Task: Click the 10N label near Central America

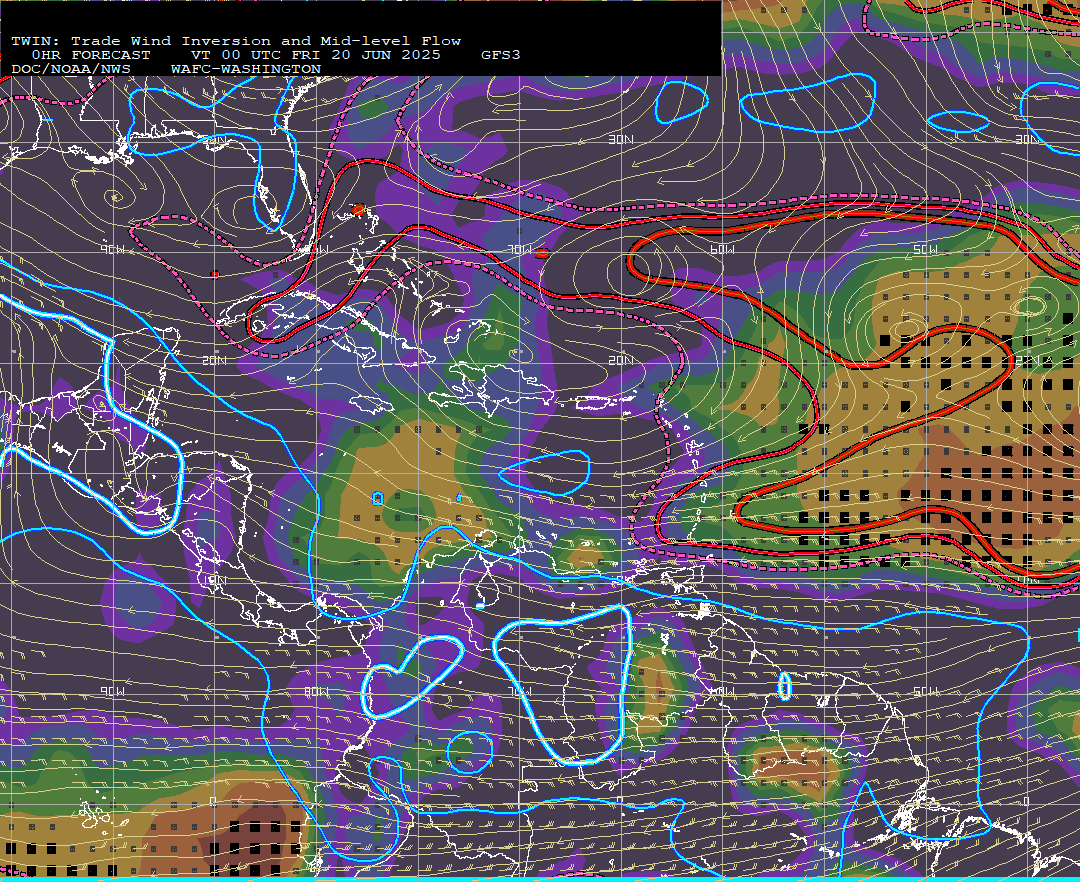Action: pyautogui.click(x=215, y=580)
